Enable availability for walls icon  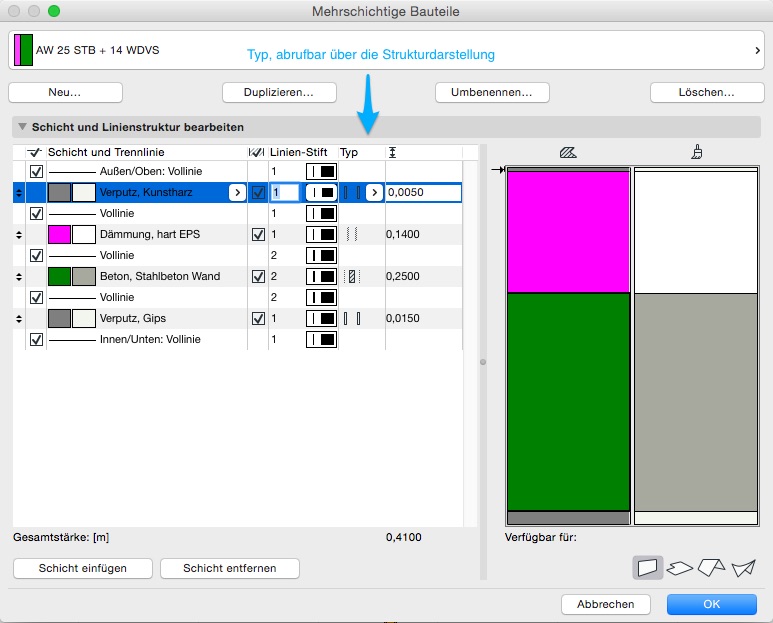[x=648, y=568]
